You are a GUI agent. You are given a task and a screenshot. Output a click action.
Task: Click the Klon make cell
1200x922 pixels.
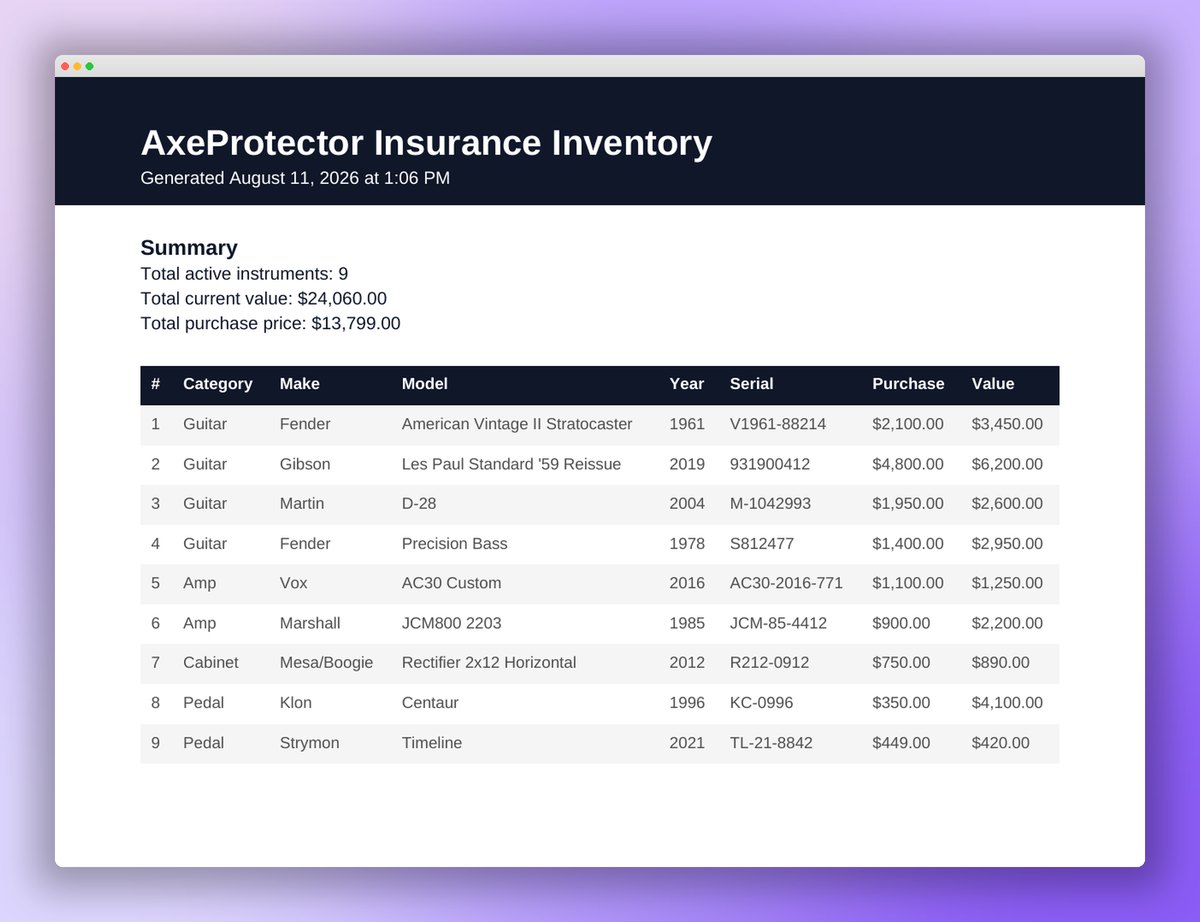(296, 703)
